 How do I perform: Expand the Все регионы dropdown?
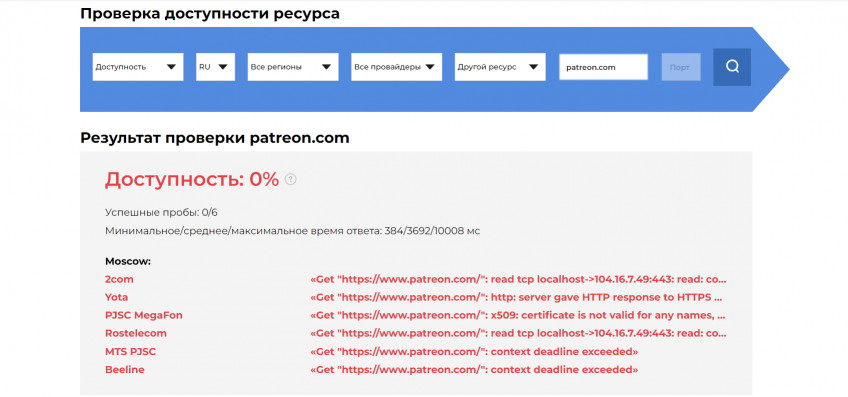pyautogui.click(x=293, y=67)
